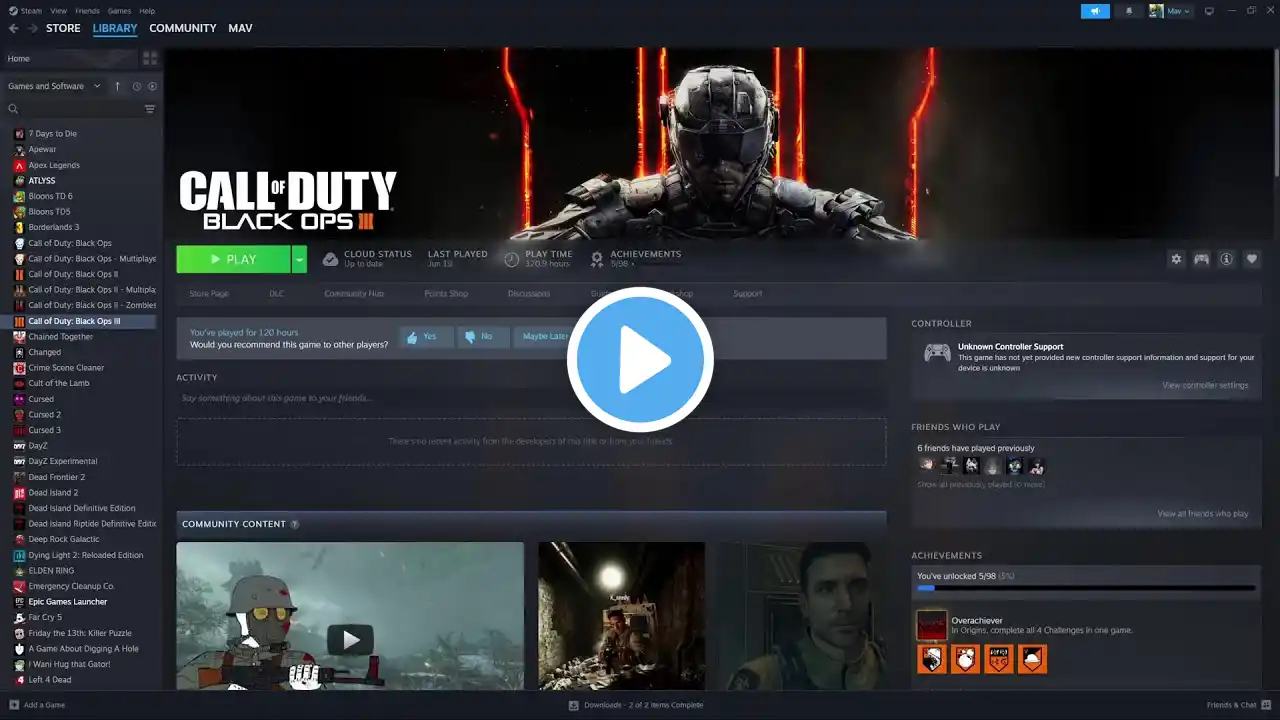The image size is (1280, 720).
Task: Click the Play Time clock icon
Action: tap(511, 259)
